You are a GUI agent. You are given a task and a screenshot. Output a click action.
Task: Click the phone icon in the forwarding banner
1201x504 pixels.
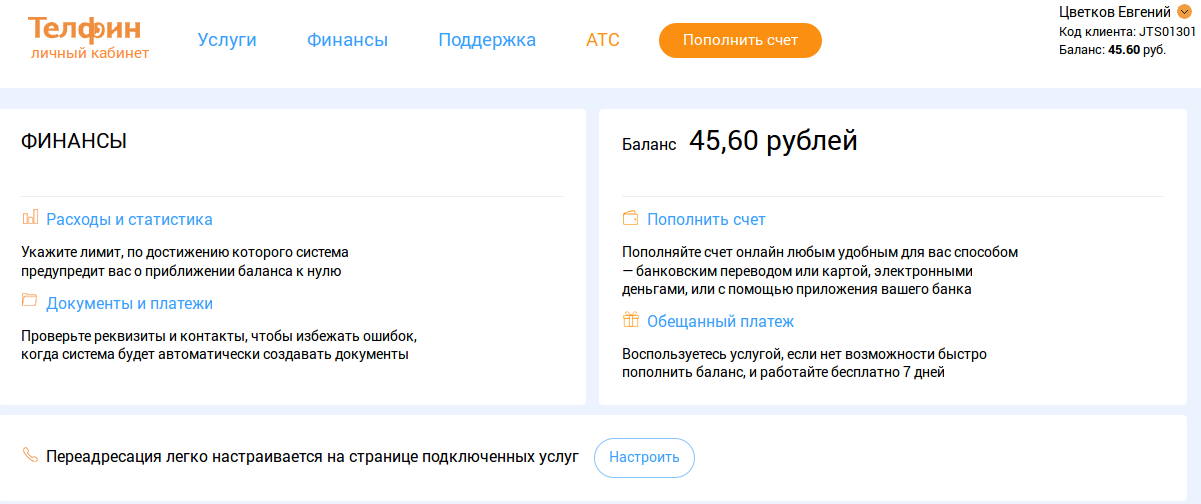coord(30,456)
